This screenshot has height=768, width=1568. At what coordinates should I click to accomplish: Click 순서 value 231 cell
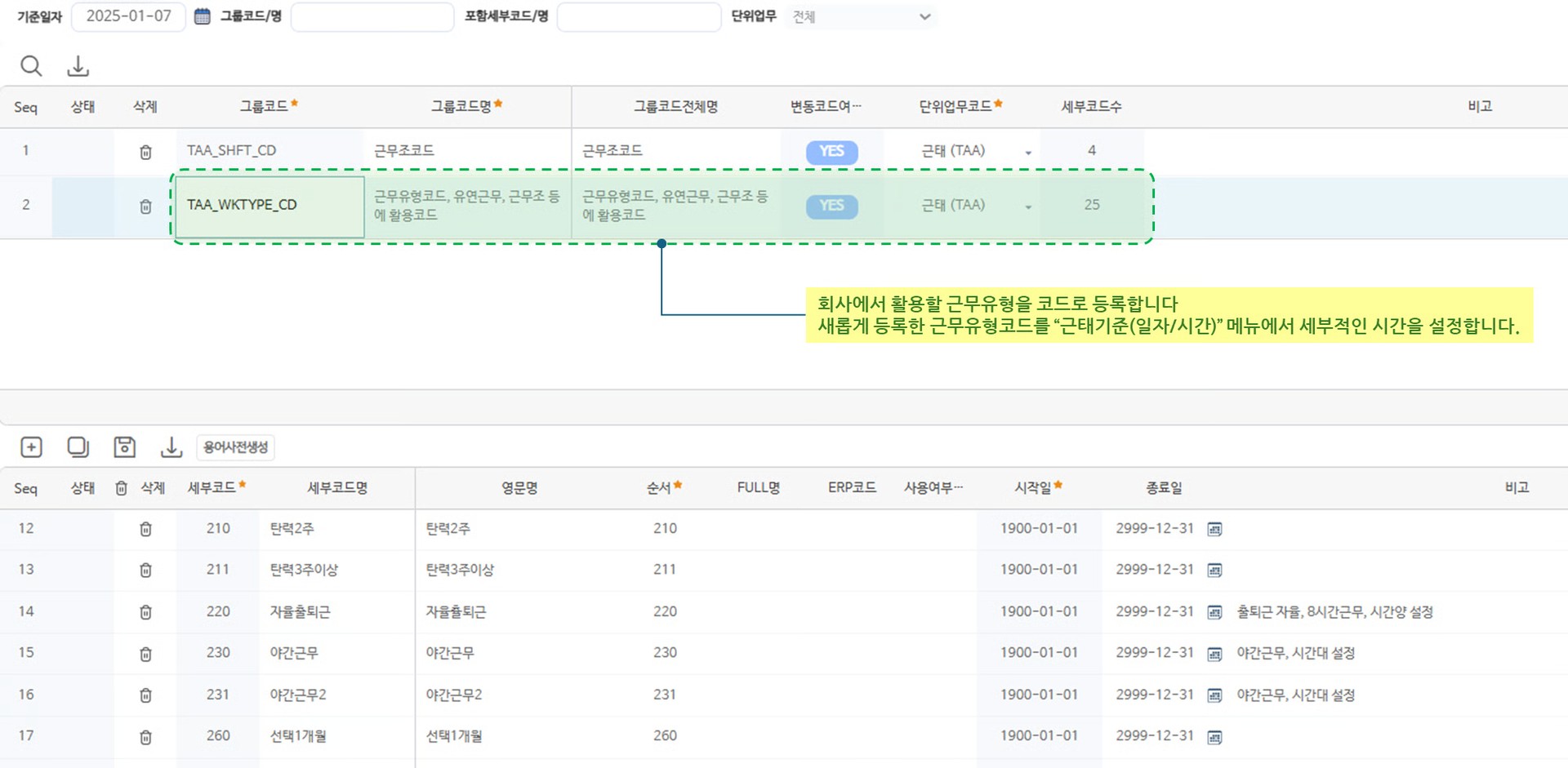click(x=665, y=695)
